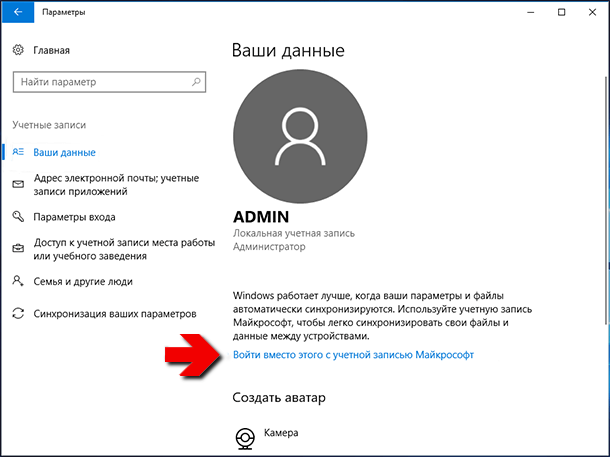Click the Ваши данные person-list icon

(18, 152)
